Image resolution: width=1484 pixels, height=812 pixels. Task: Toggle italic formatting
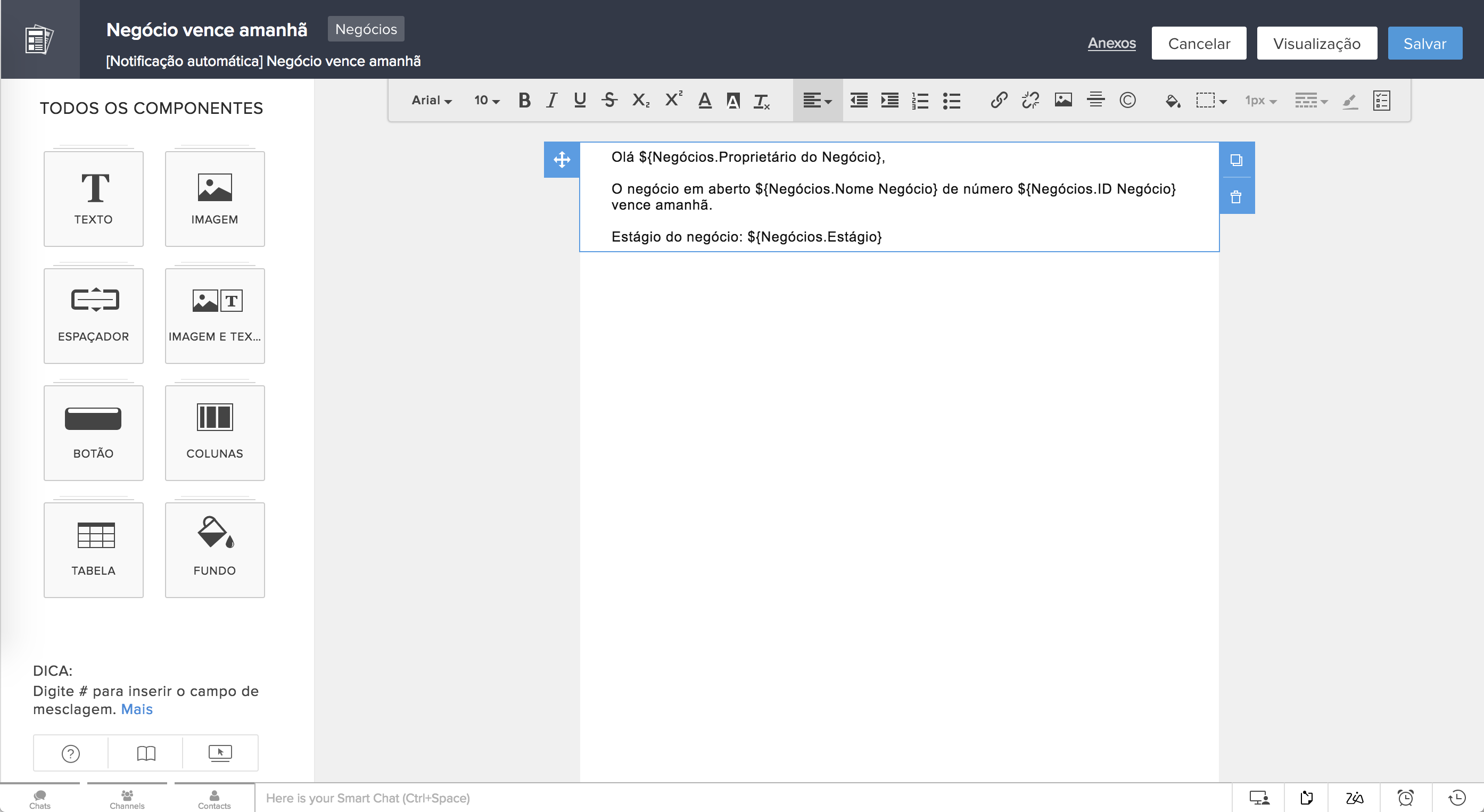point(551,100)
